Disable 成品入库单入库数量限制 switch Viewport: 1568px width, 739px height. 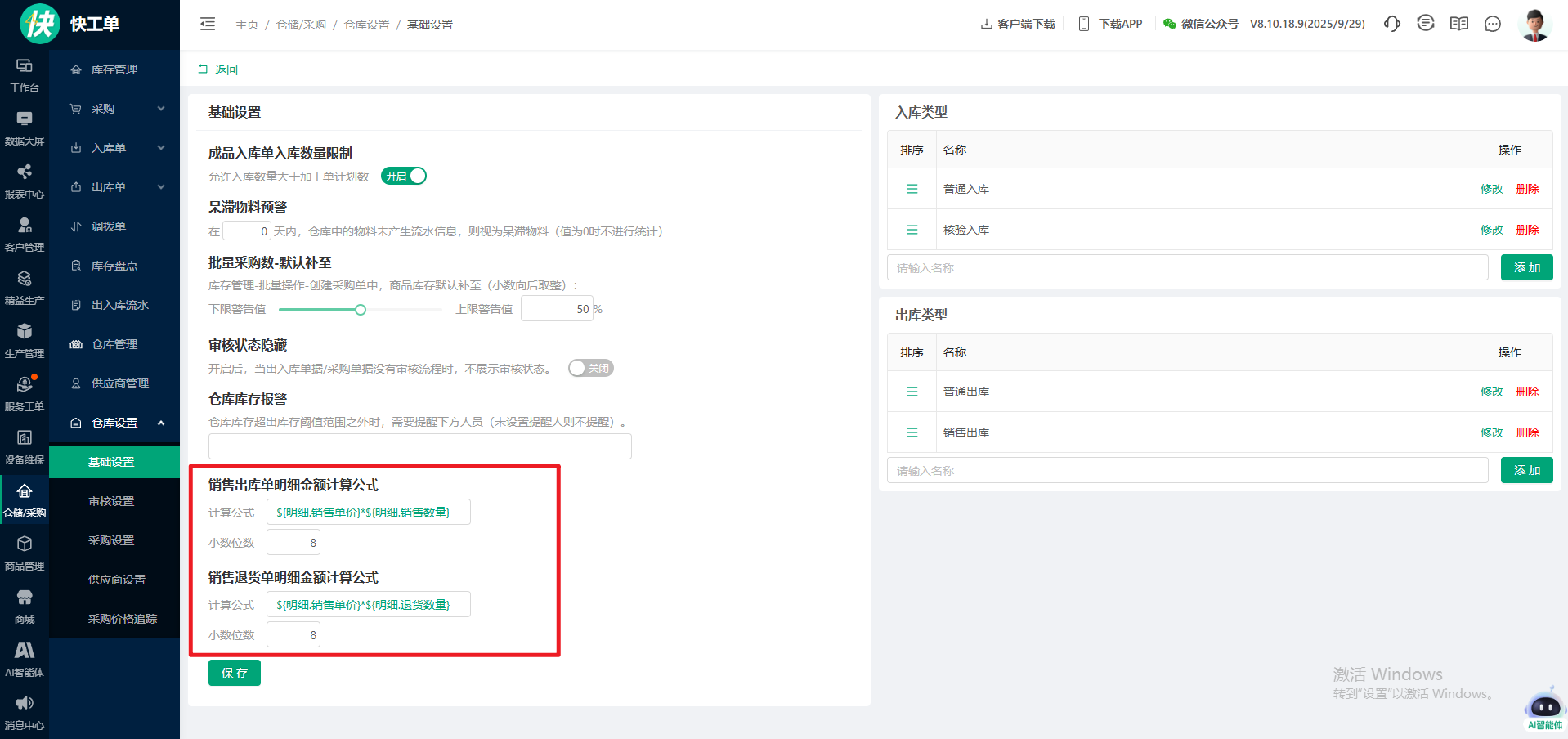404,176
